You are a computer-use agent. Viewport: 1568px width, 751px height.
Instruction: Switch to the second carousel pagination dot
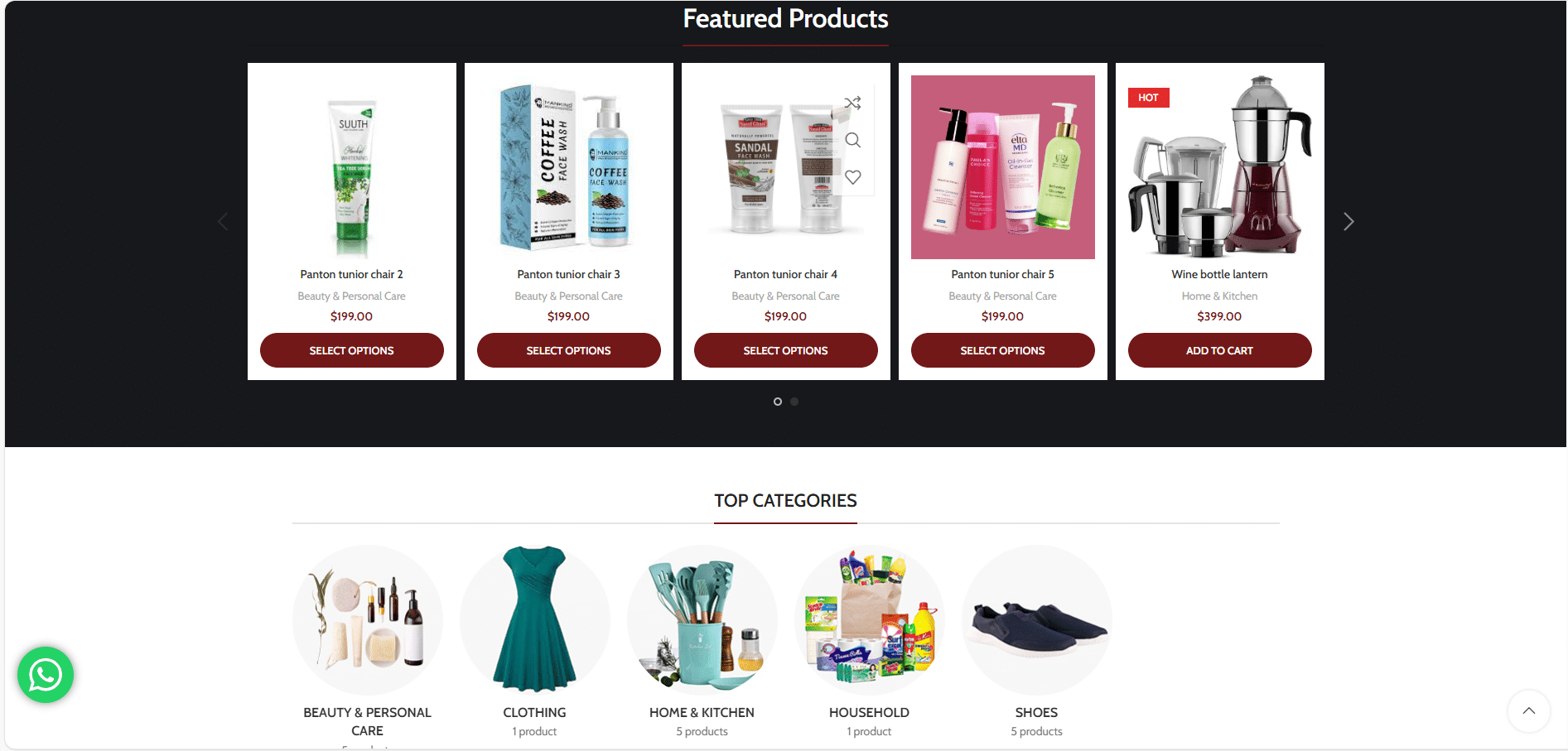(x=794, y=402)
